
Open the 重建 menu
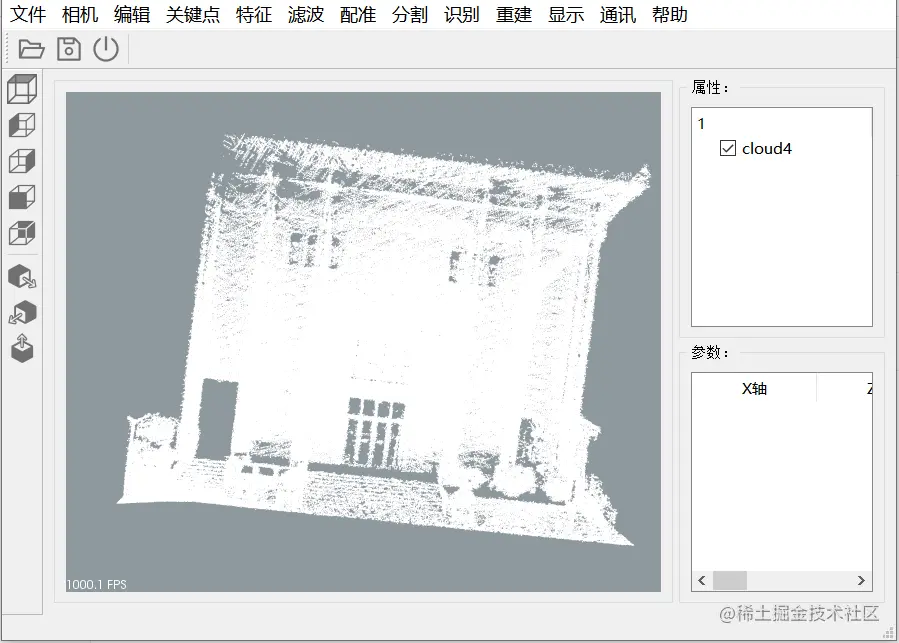(514, 14)
